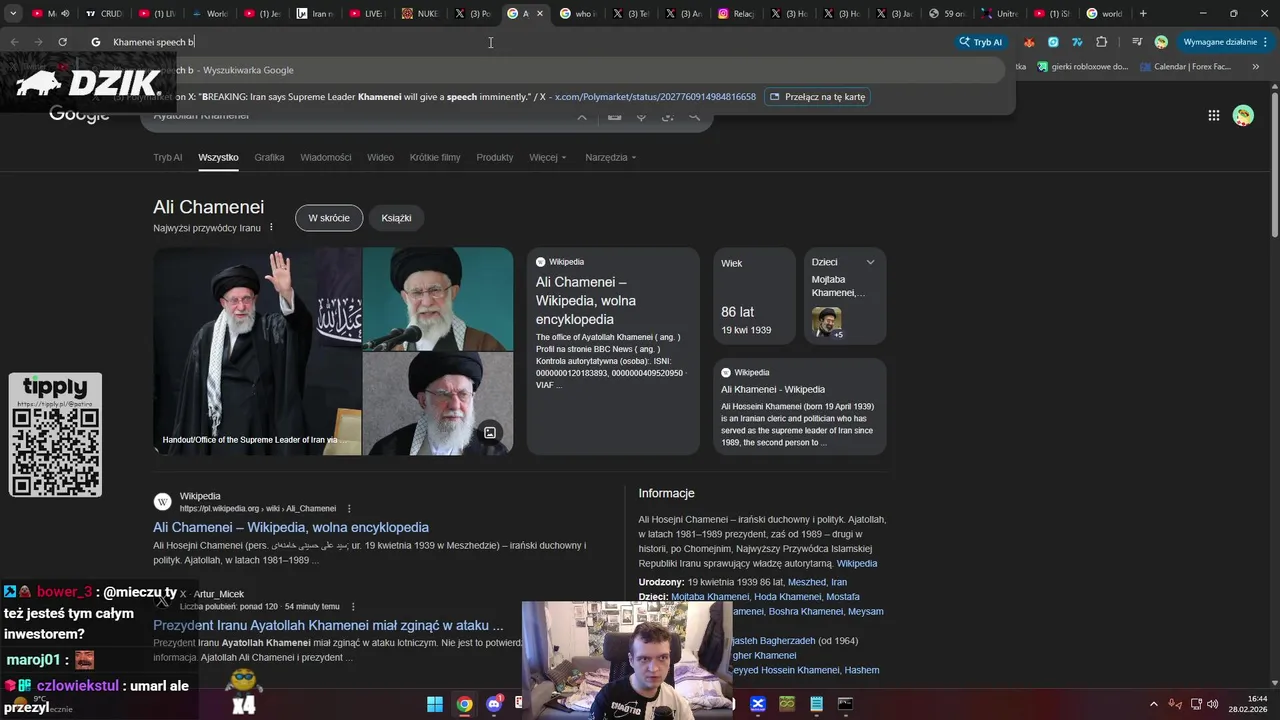Click the speaker icon on the first tab
Viewport: 1280px width, 720px height.
pos(65,14)
